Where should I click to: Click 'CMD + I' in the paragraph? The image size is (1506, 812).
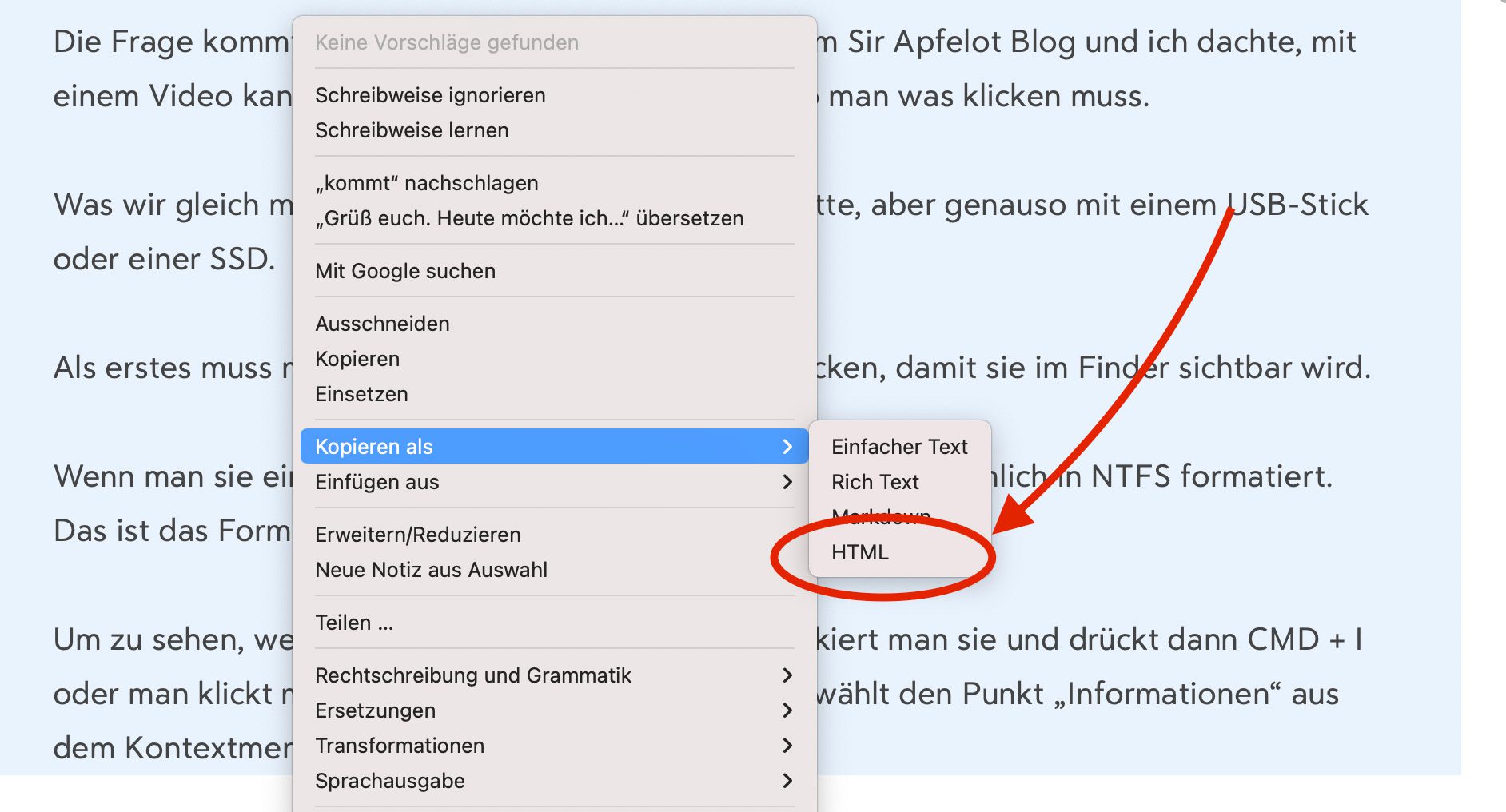[1305, 639]
